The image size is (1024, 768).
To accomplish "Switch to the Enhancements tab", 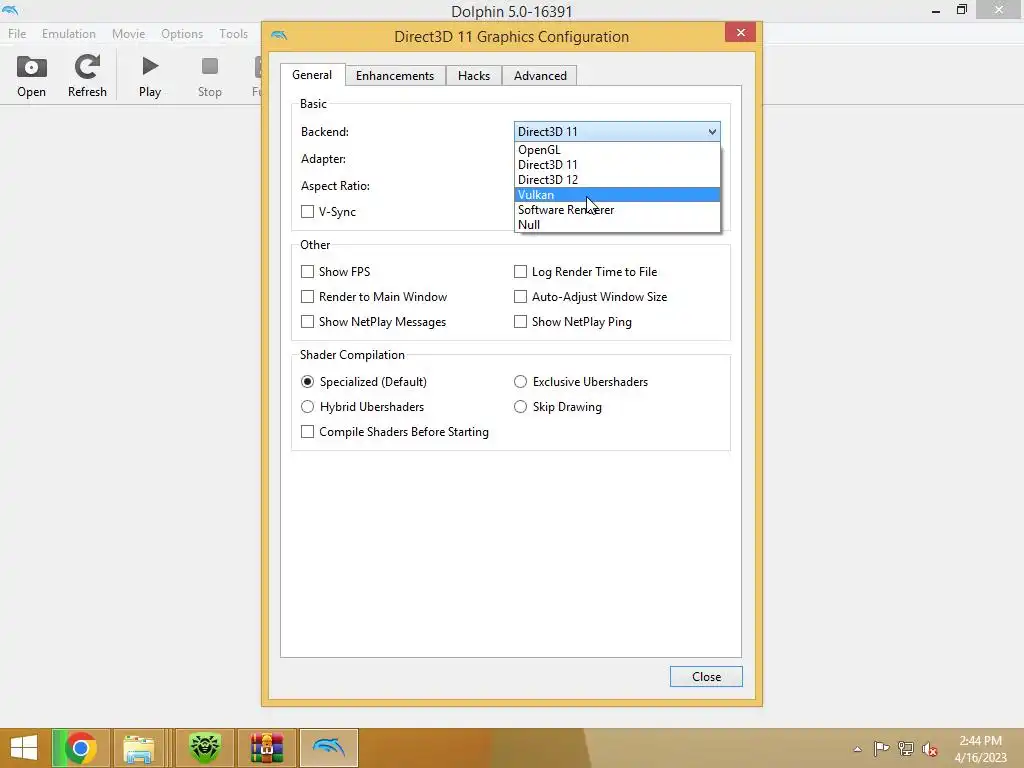I will pos(395,76).
